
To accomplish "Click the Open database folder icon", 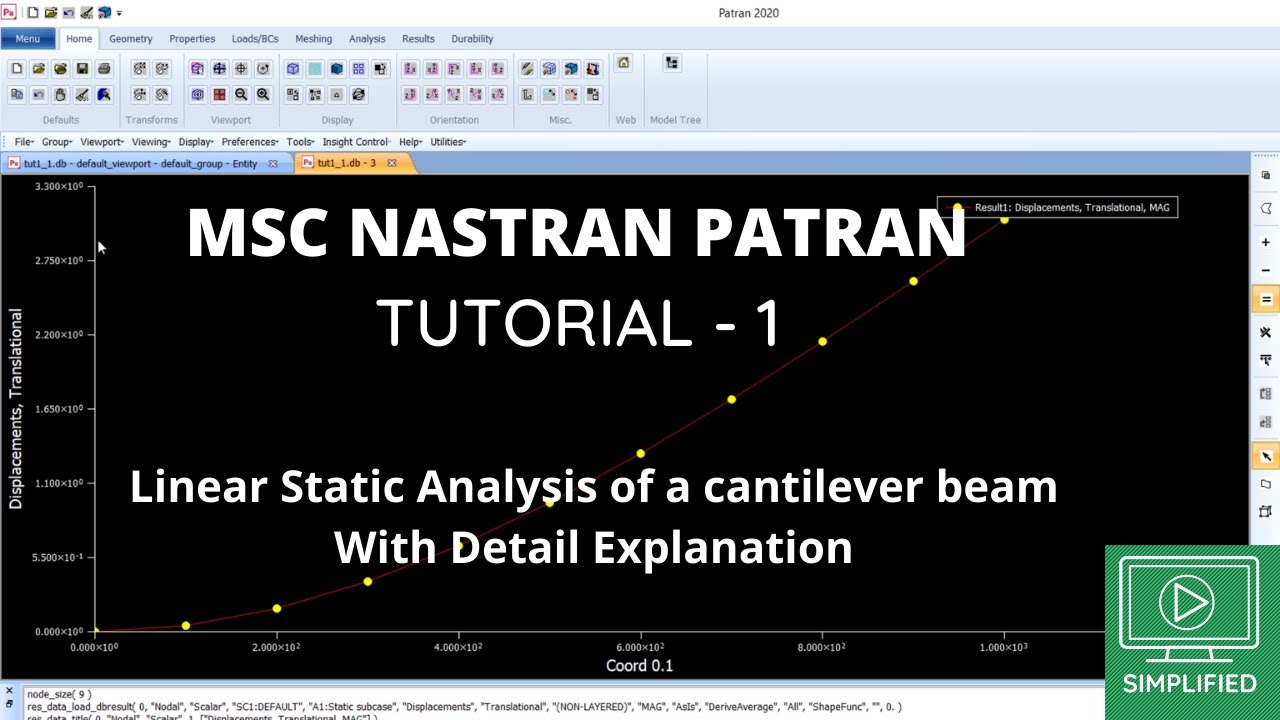I will [38, 69].
